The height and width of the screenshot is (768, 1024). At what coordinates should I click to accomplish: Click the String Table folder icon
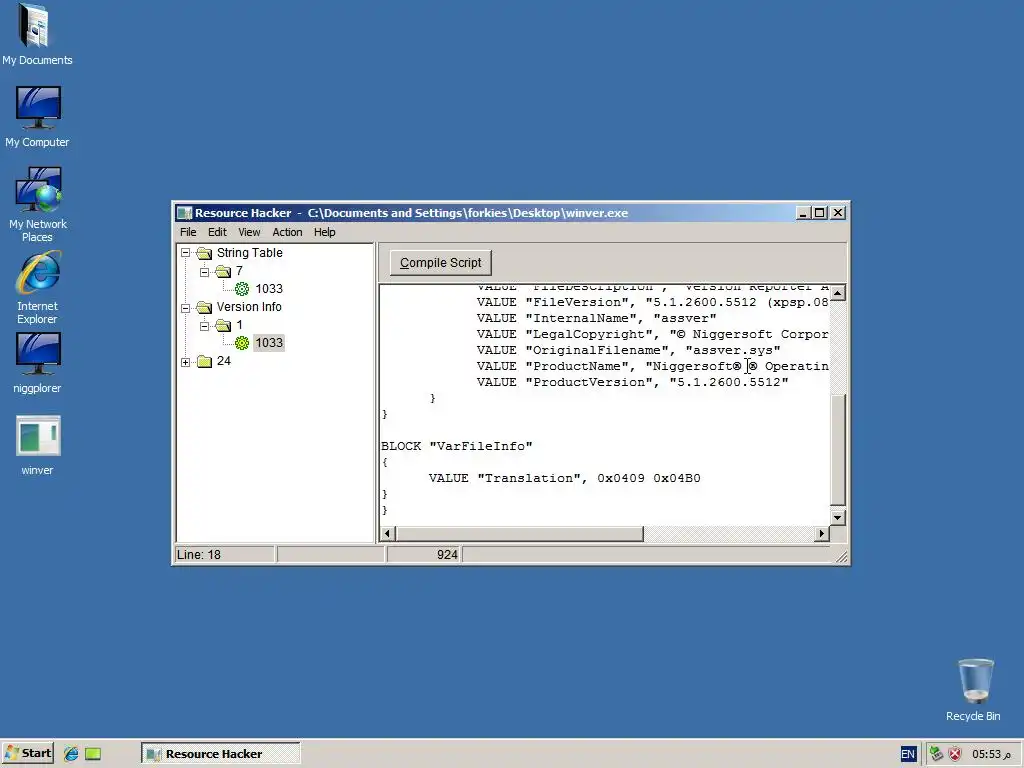pyautogui.click(x=204, y=253)
